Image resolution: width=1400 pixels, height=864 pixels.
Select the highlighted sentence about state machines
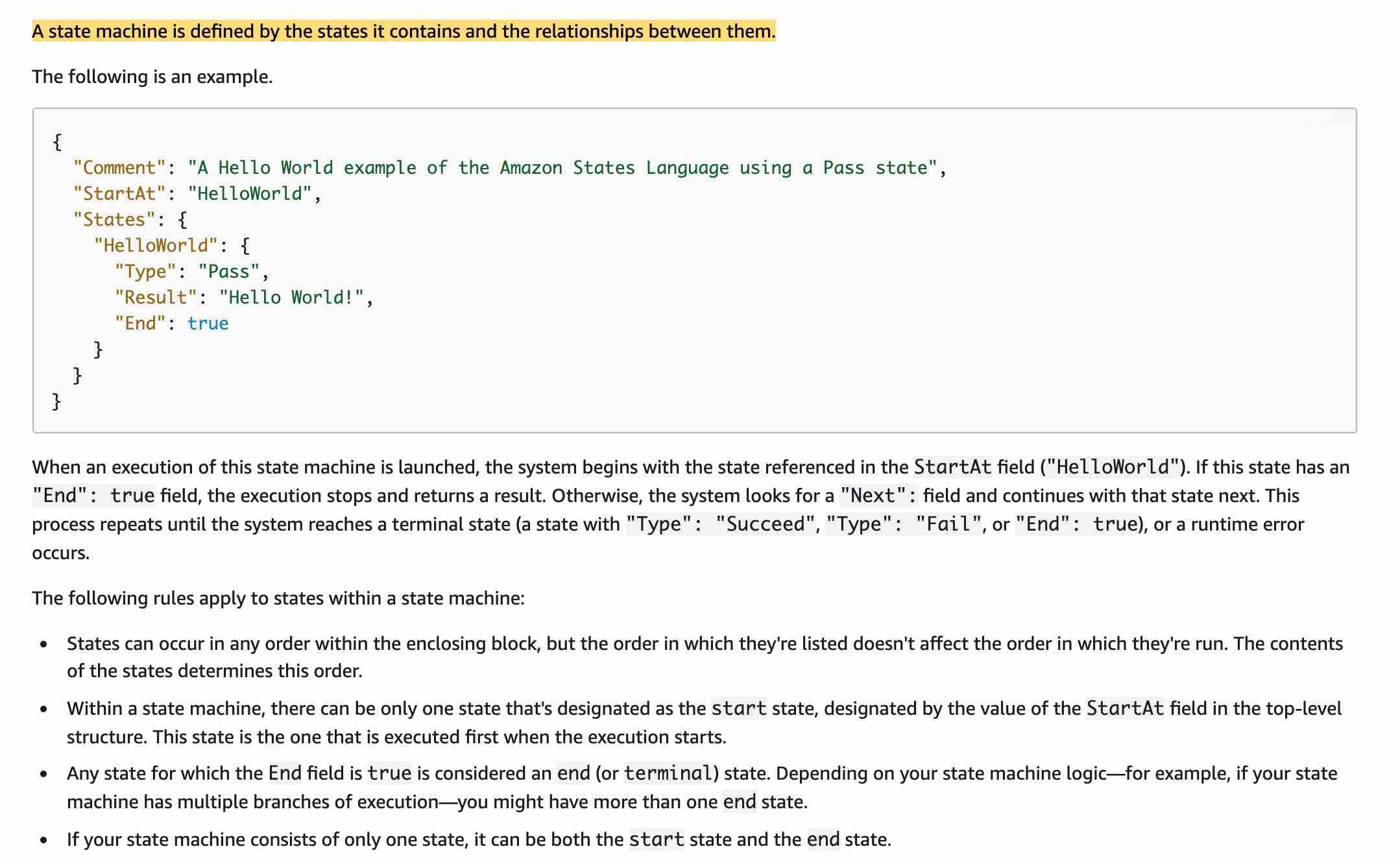click(x=404, y=30)
